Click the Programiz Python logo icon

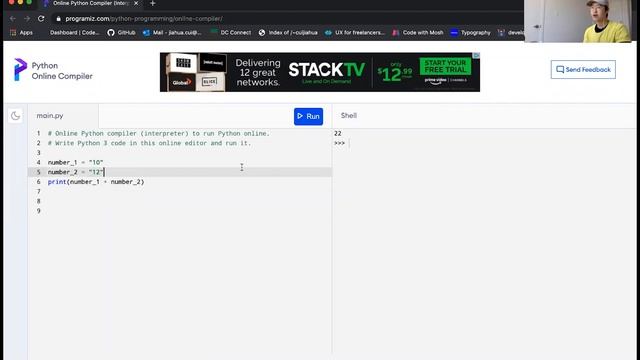coord(20,69)
